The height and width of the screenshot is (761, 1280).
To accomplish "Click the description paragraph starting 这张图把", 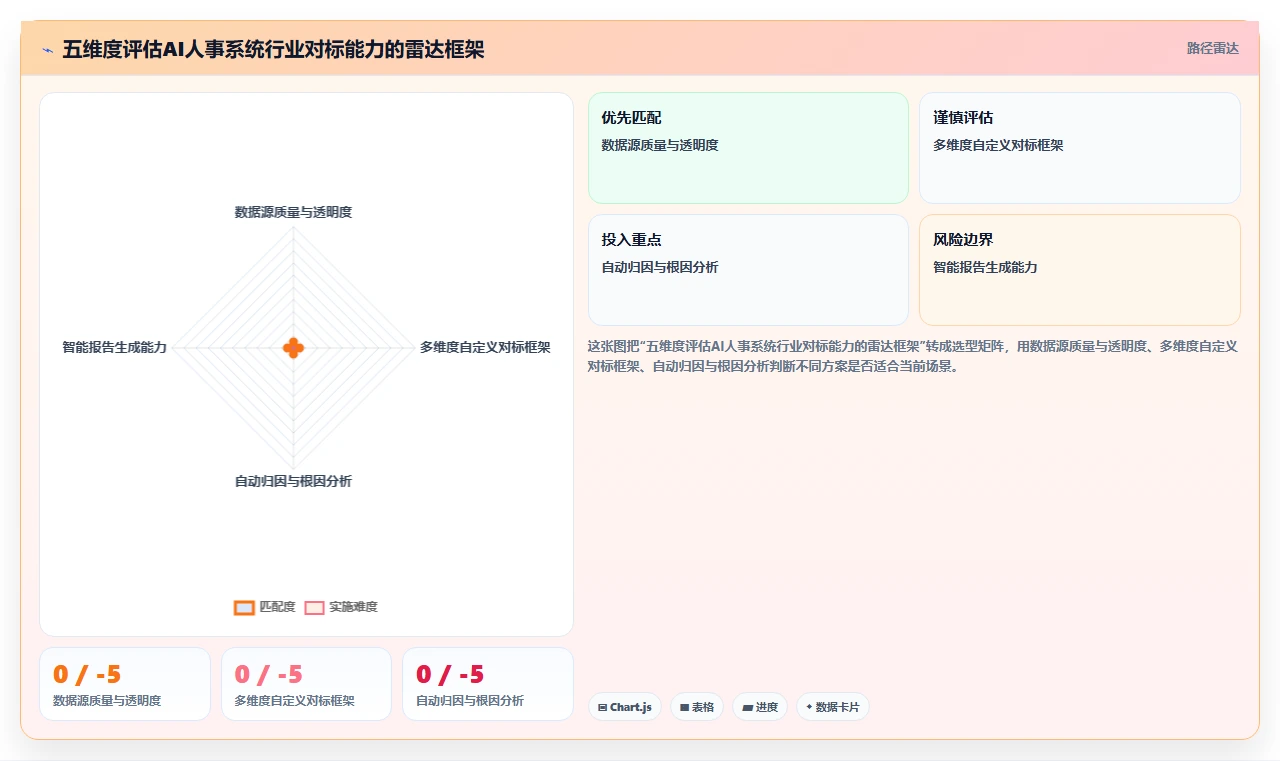I will tap(913, 356).
